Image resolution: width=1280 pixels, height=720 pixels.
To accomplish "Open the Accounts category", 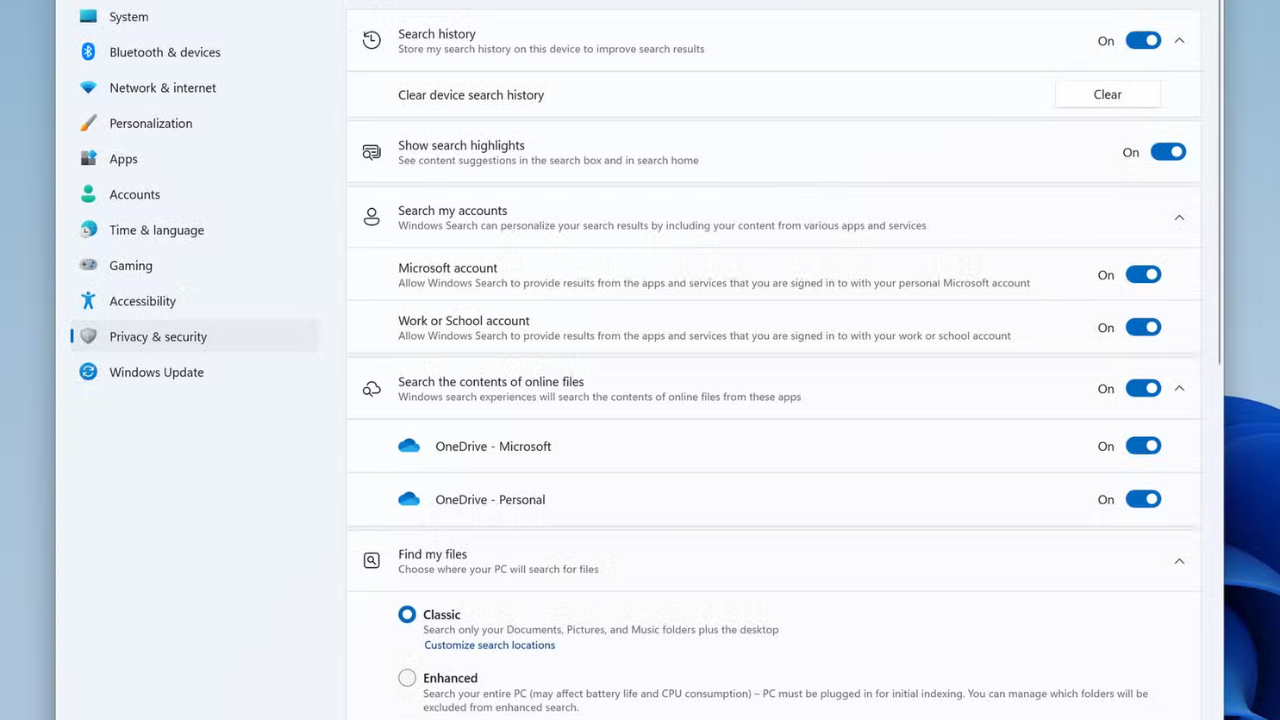I will tap(195, 194).
